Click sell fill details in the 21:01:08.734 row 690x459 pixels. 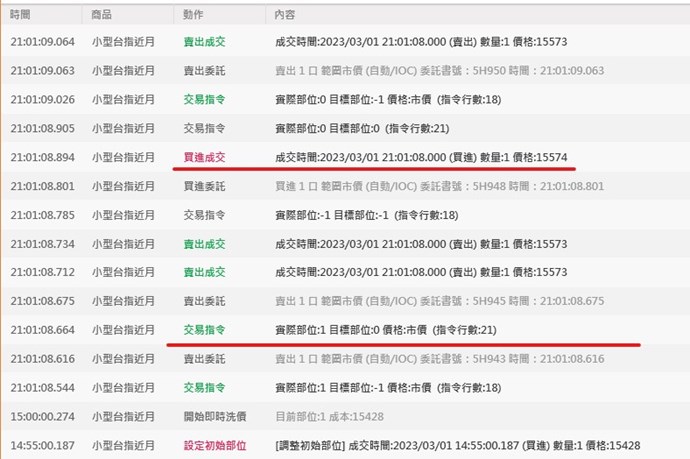[x=421, y=244]
